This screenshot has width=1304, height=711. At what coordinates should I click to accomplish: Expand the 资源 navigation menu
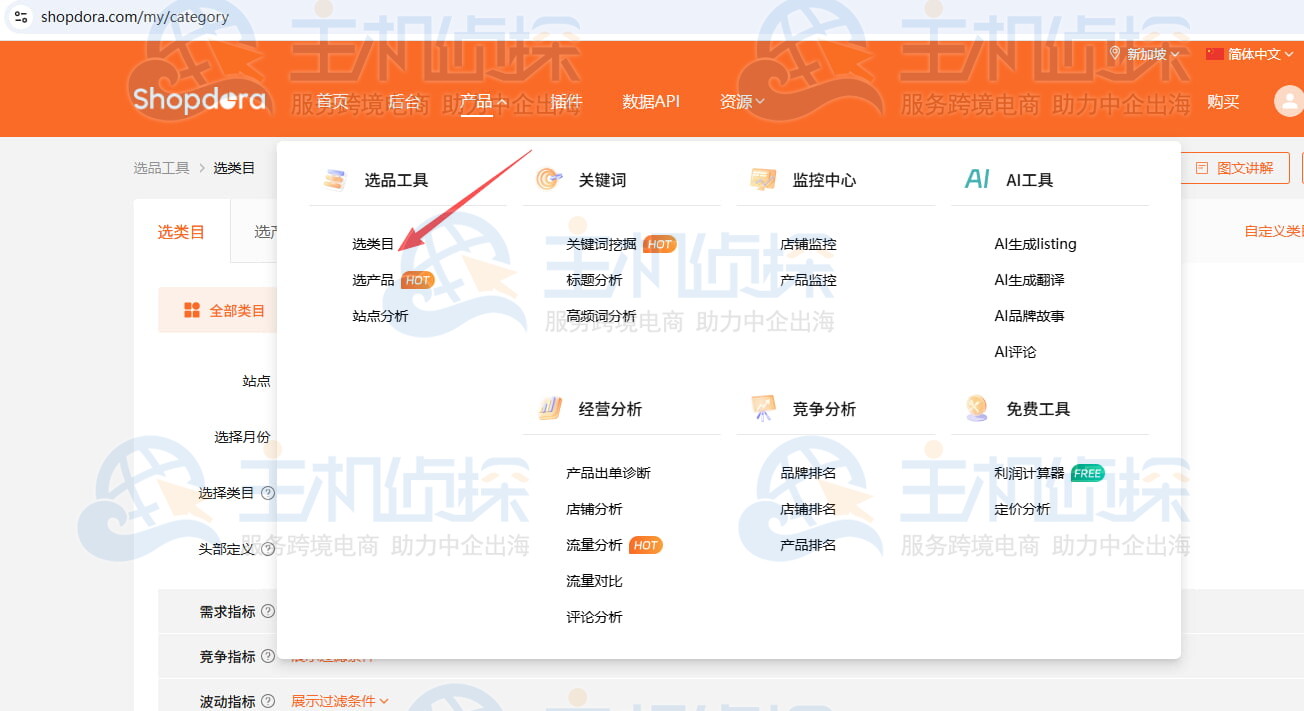tap(742, 101)
